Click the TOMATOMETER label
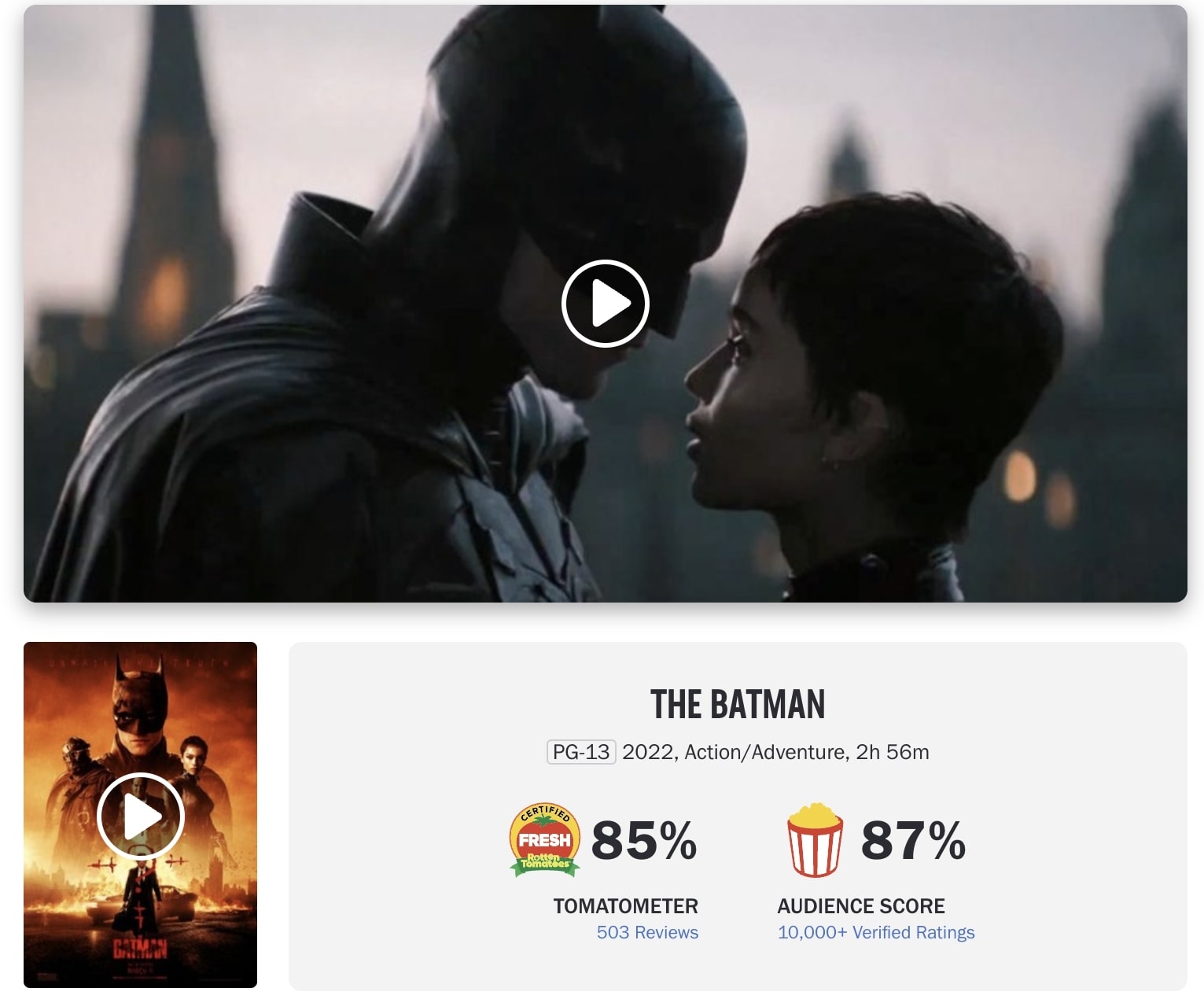The height and width of the screenshot is (999, 1204). [626, 906]
